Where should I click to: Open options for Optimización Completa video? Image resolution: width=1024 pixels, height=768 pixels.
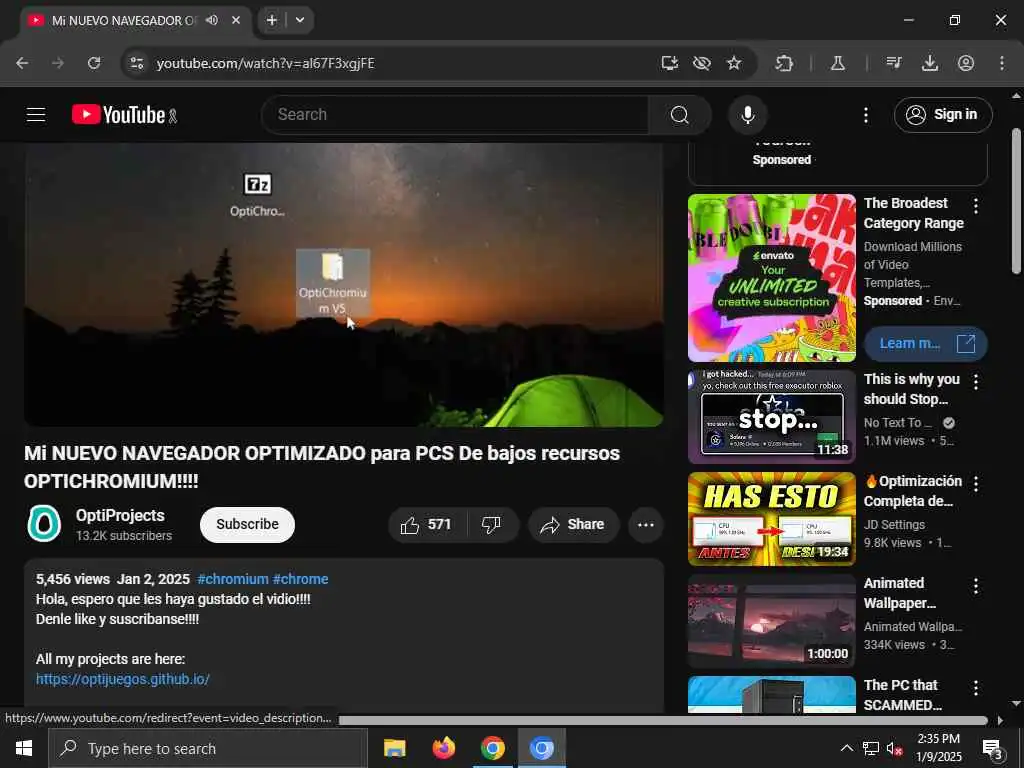click(976, 484)
